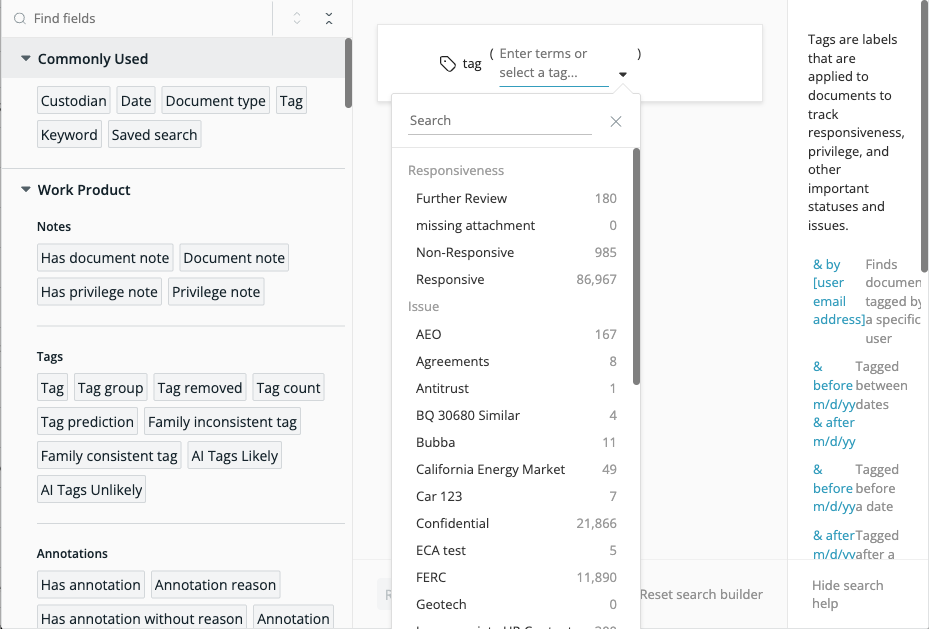The width and height of the screenshot is (929, 629).
Task: Add the Family consistent tag field
Action: point(109,455)
